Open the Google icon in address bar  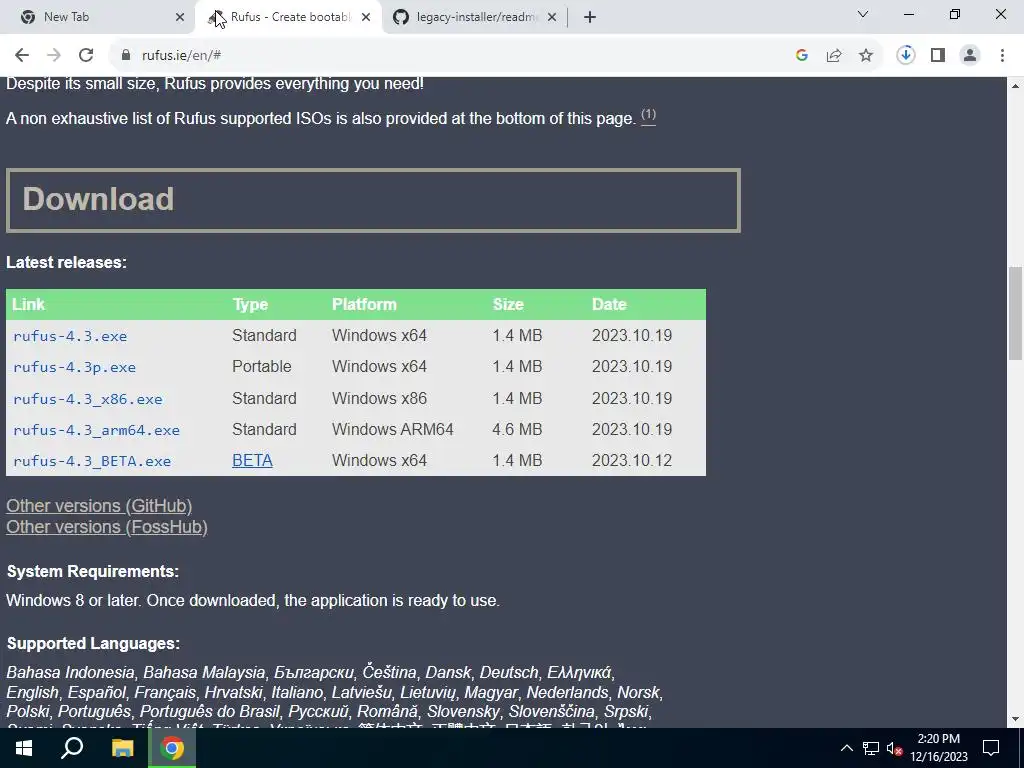802,56
